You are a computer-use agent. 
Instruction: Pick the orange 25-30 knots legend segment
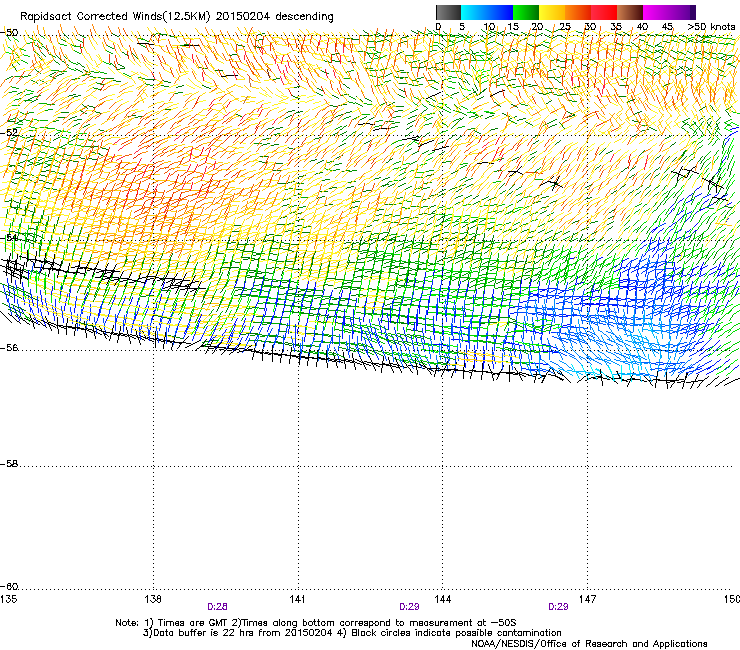[x=578, y=12]
